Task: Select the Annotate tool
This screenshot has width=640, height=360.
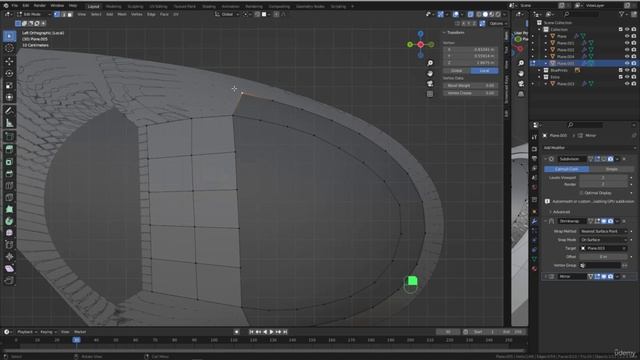Action: tap(9, 111)
